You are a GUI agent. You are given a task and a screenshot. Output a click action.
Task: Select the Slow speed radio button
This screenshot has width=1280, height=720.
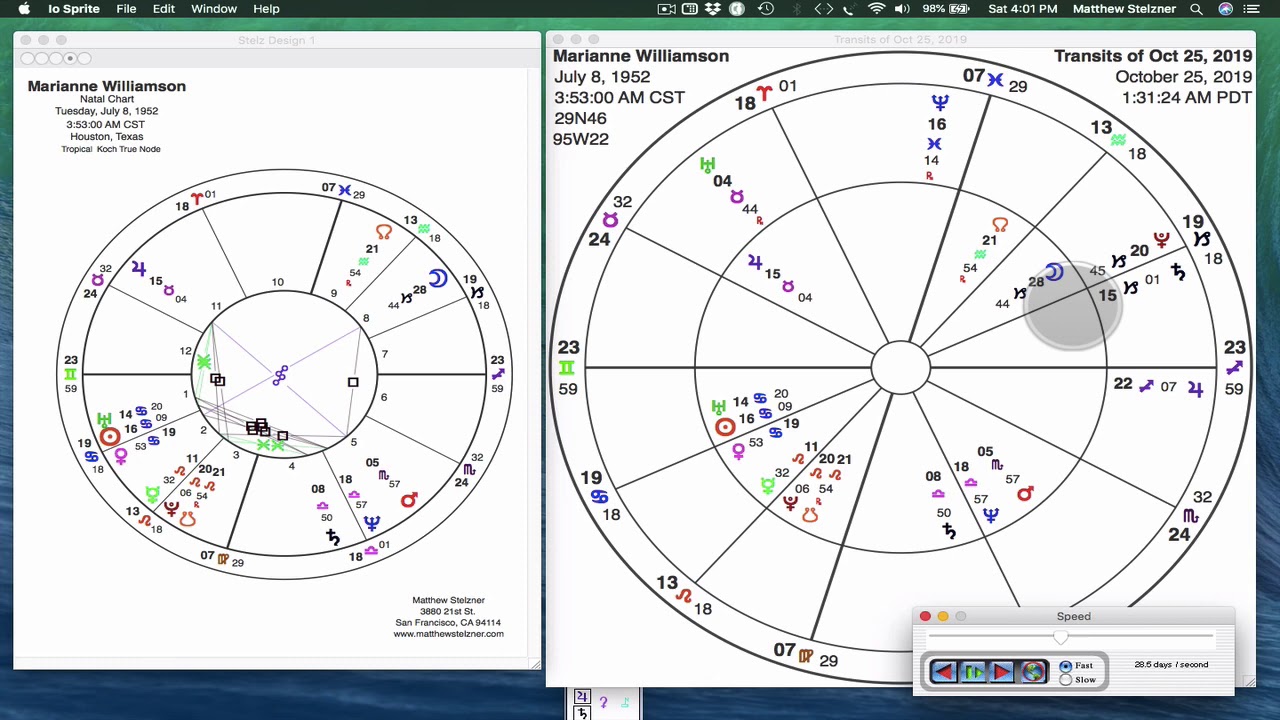pos(1066,680)
